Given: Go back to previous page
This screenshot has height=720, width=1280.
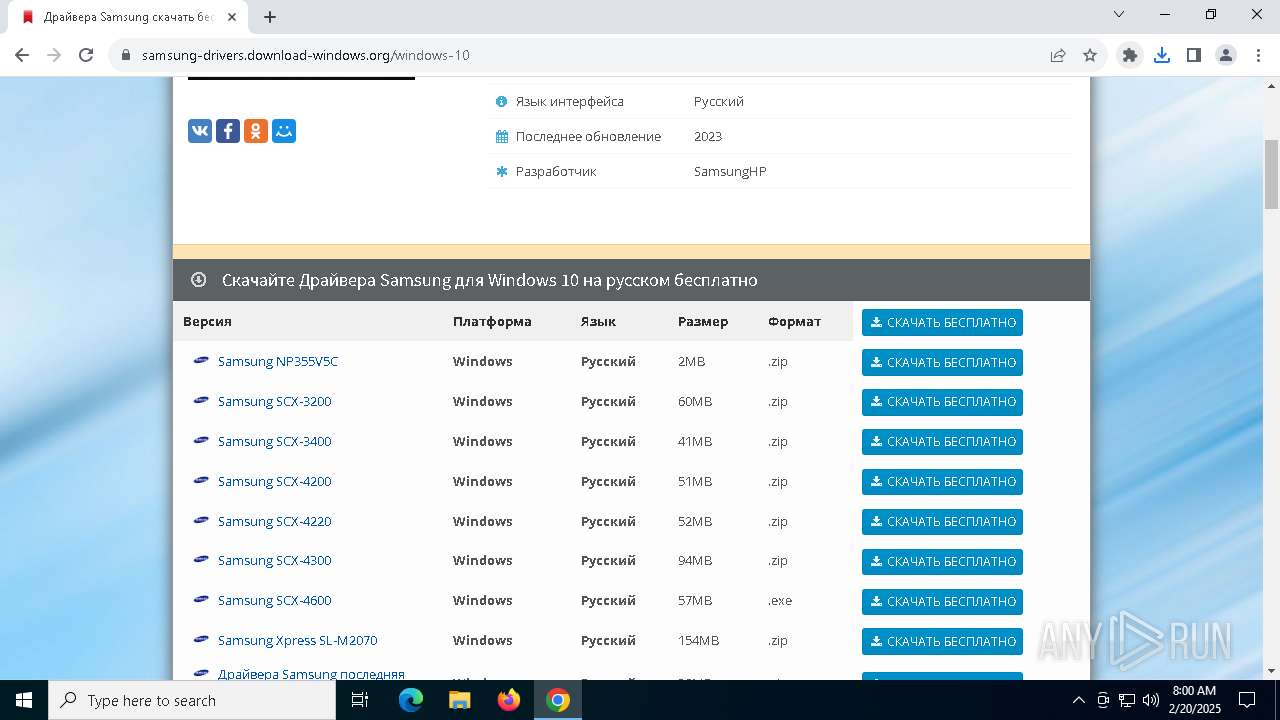Looking at the screenshot, I should point(22,55).
